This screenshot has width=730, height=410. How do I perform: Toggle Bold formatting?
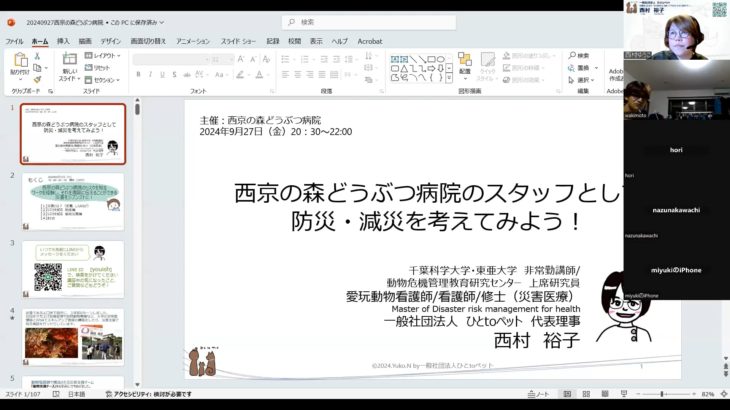[138, 74]
